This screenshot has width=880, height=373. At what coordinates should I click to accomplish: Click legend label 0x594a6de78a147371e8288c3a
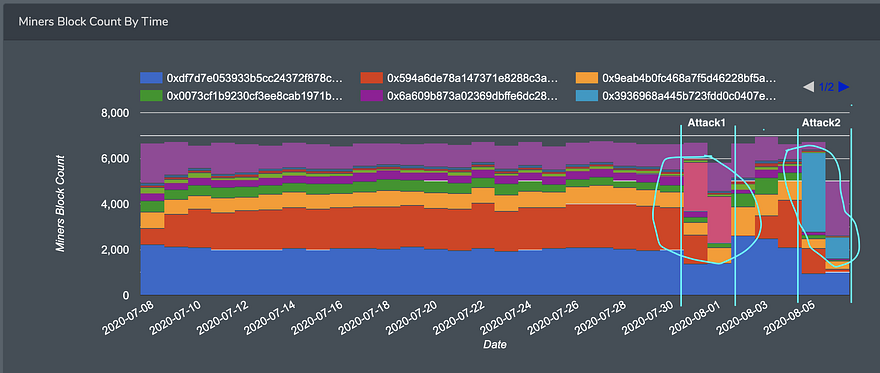(x=473, y=78)
